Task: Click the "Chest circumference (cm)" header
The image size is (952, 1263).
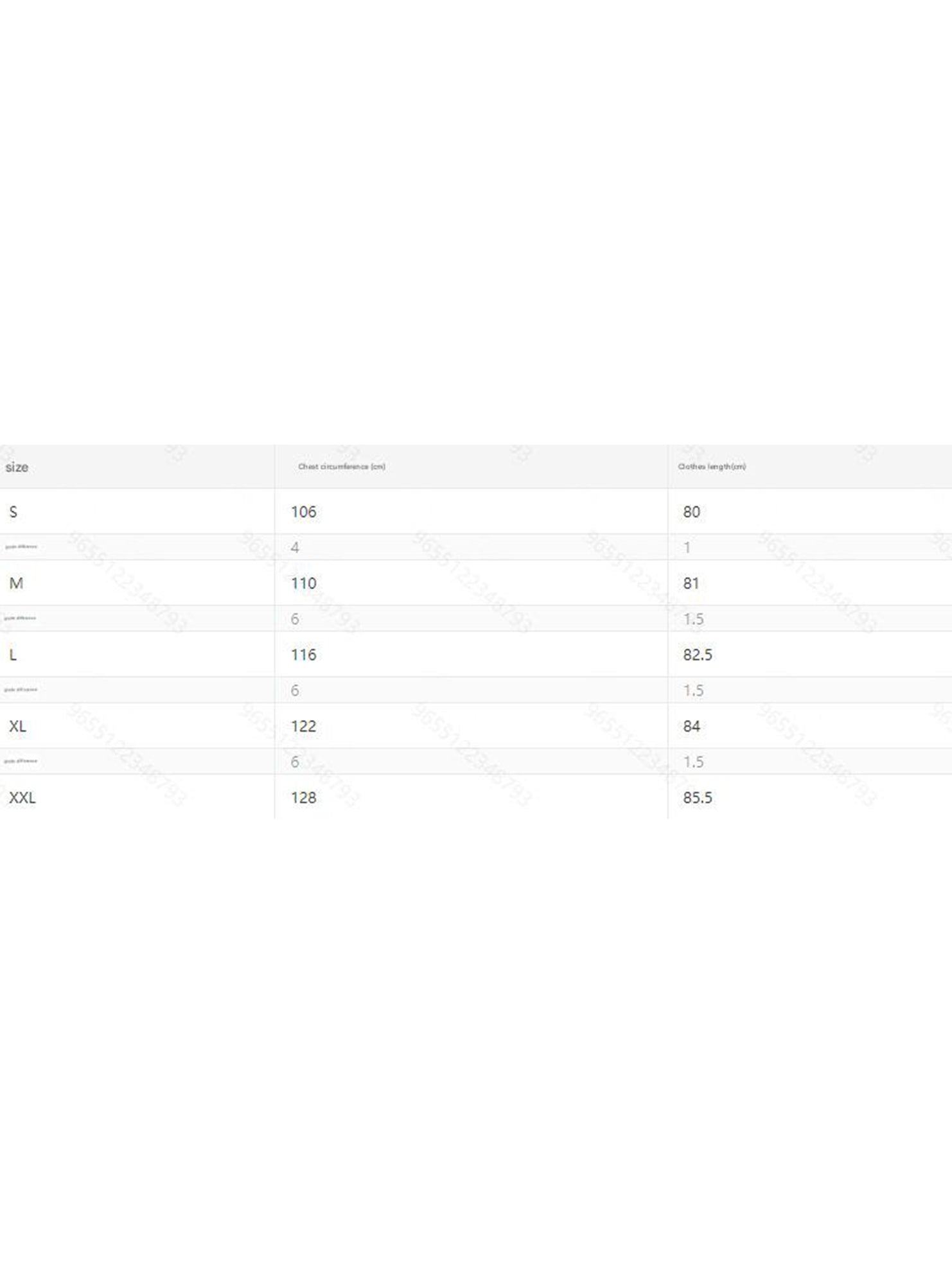Action: tap(342, 466)
